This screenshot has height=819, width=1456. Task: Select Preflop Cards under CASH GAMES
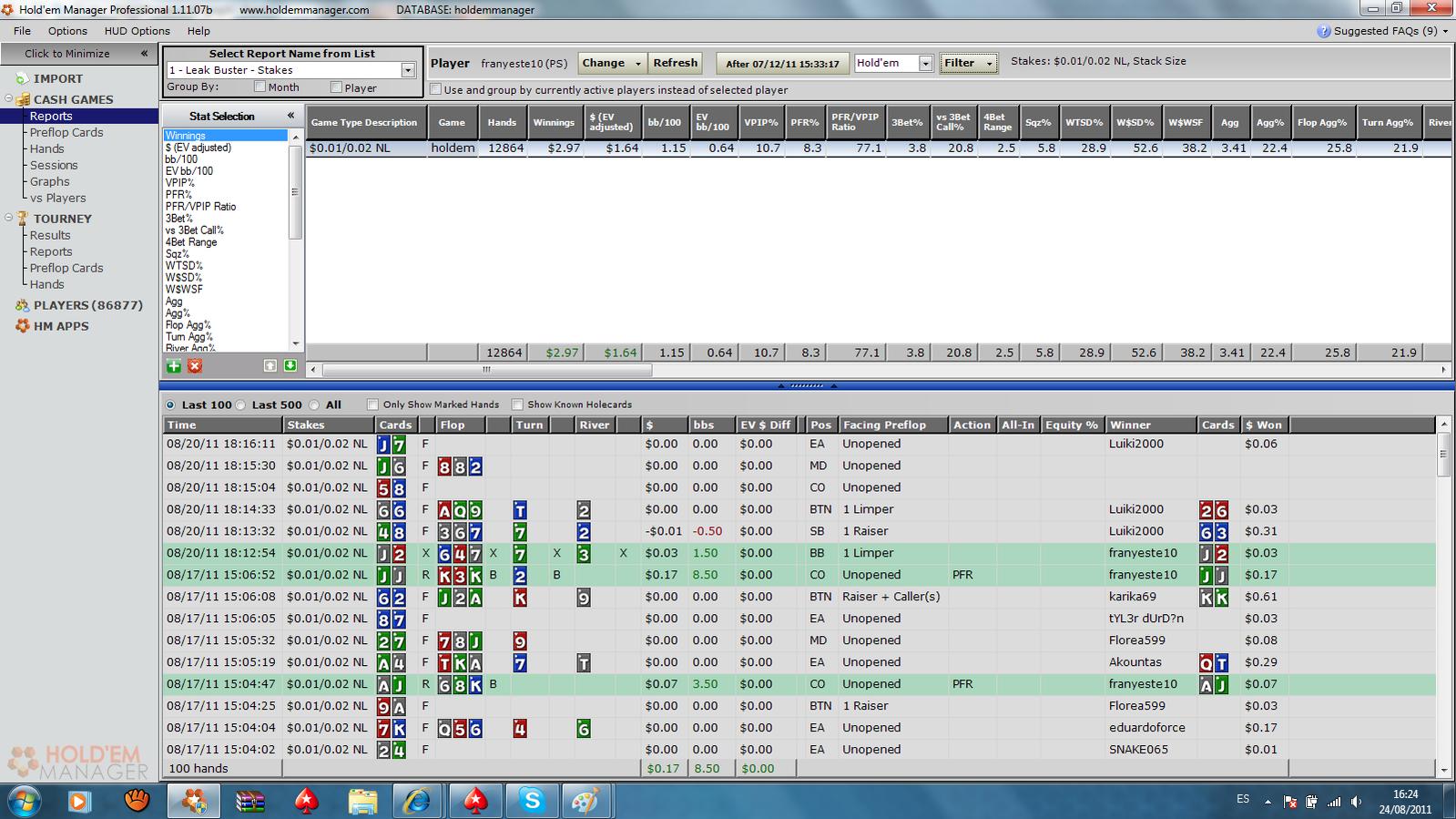pos(66,132)
